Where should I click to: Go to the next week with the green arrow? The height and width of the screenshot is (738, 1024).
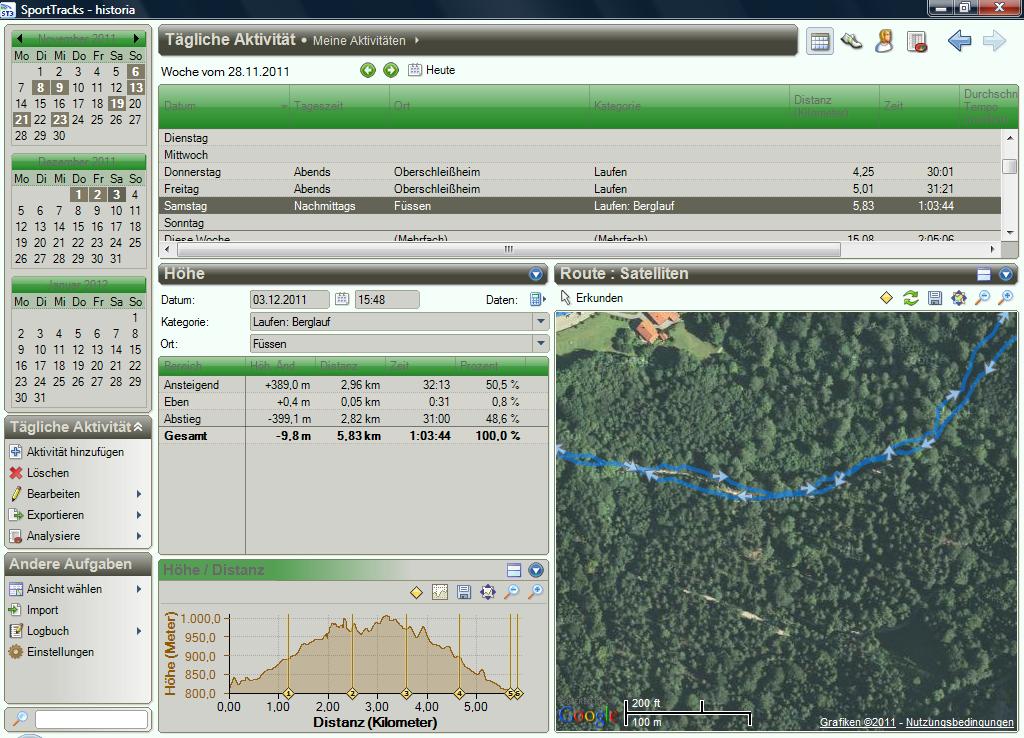click(391, 70)
